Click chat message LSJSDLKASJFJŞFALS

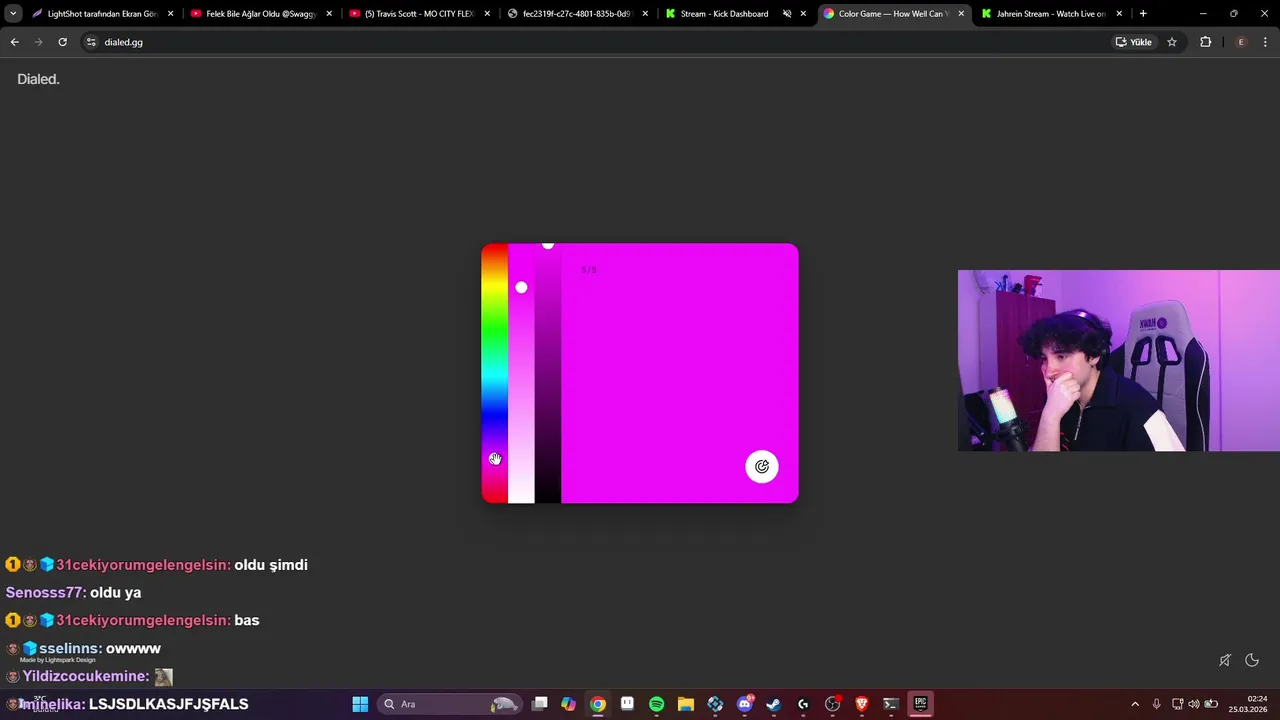tap(168, 704)
